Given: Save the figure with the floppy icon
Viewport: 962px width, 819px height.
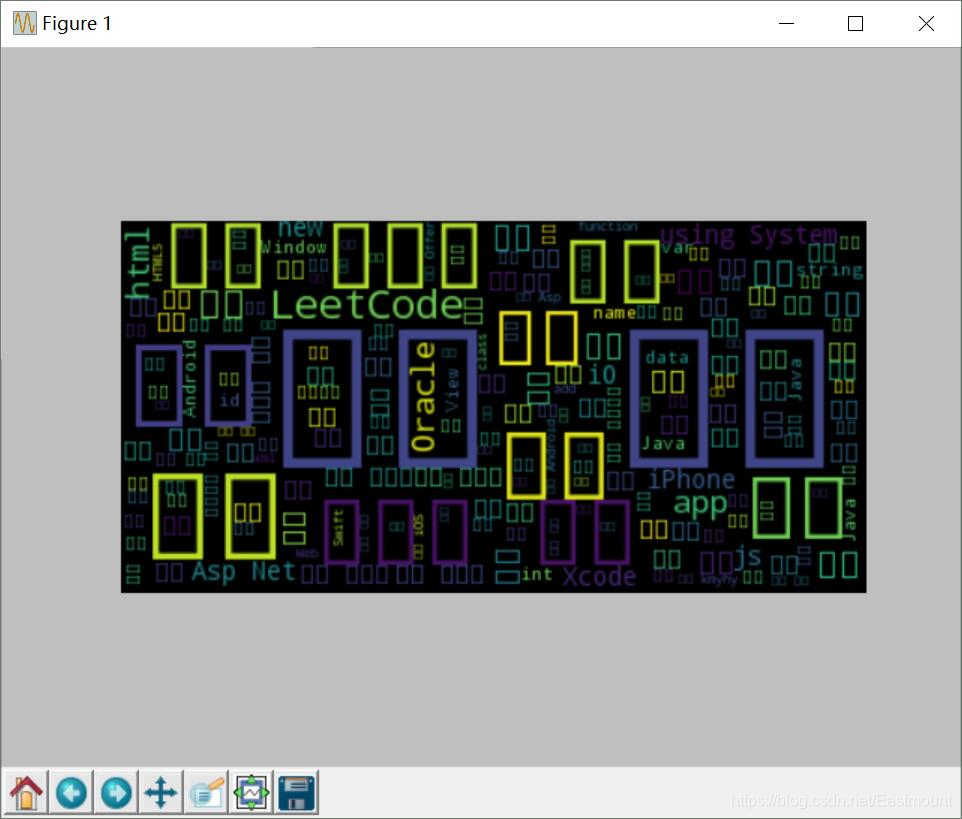Looking at the screenshot, I should (x=296, y=793).
